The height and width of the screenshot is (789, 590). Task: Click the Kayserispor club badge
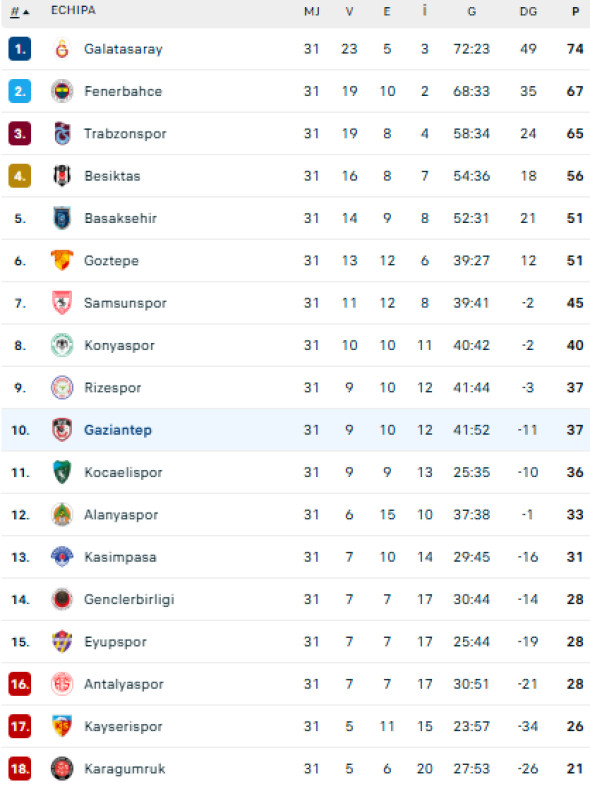(x=62, y=726)
